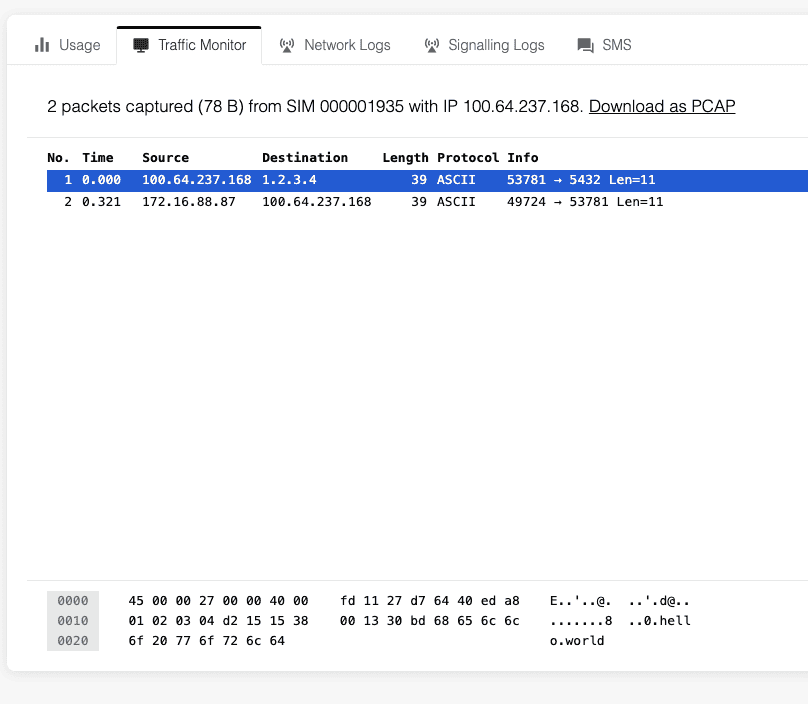Click source 100.64.237.168 in packet 1 row
This screenshot has width=808, height=704.
pyautogui.click(x=197, y=180)
